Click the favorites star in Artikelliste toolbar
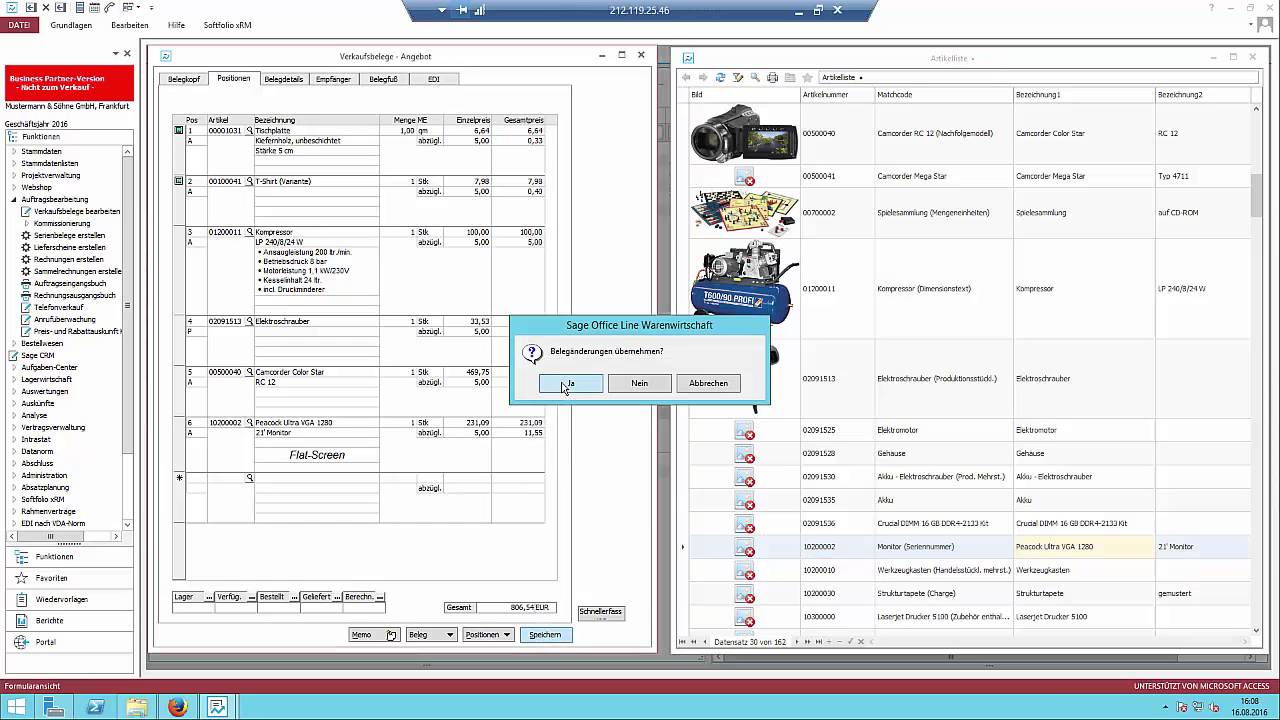1280x720 pixels. (x=807, y=77)
